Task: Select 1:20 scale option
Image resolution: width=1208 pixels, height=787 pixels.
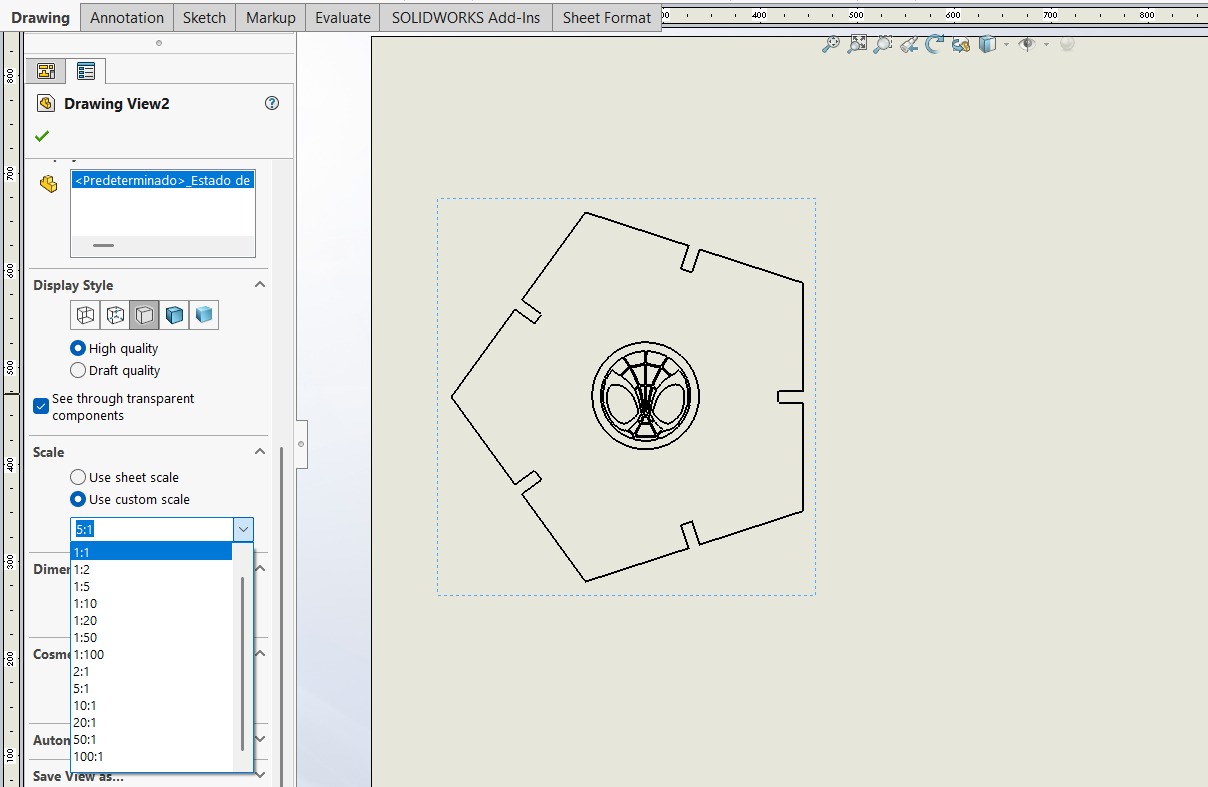Action: [x=151, y=620]
